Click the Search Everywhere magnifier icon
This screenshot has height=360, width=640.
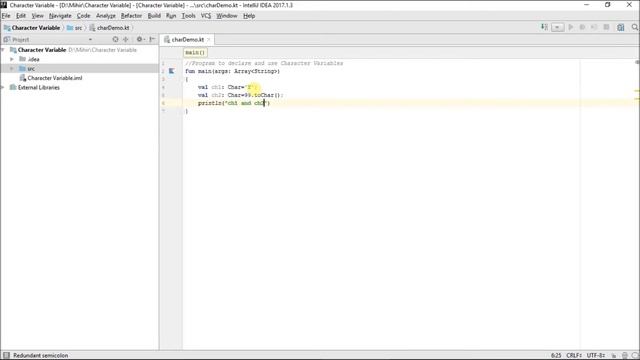[x=635, y=27]
